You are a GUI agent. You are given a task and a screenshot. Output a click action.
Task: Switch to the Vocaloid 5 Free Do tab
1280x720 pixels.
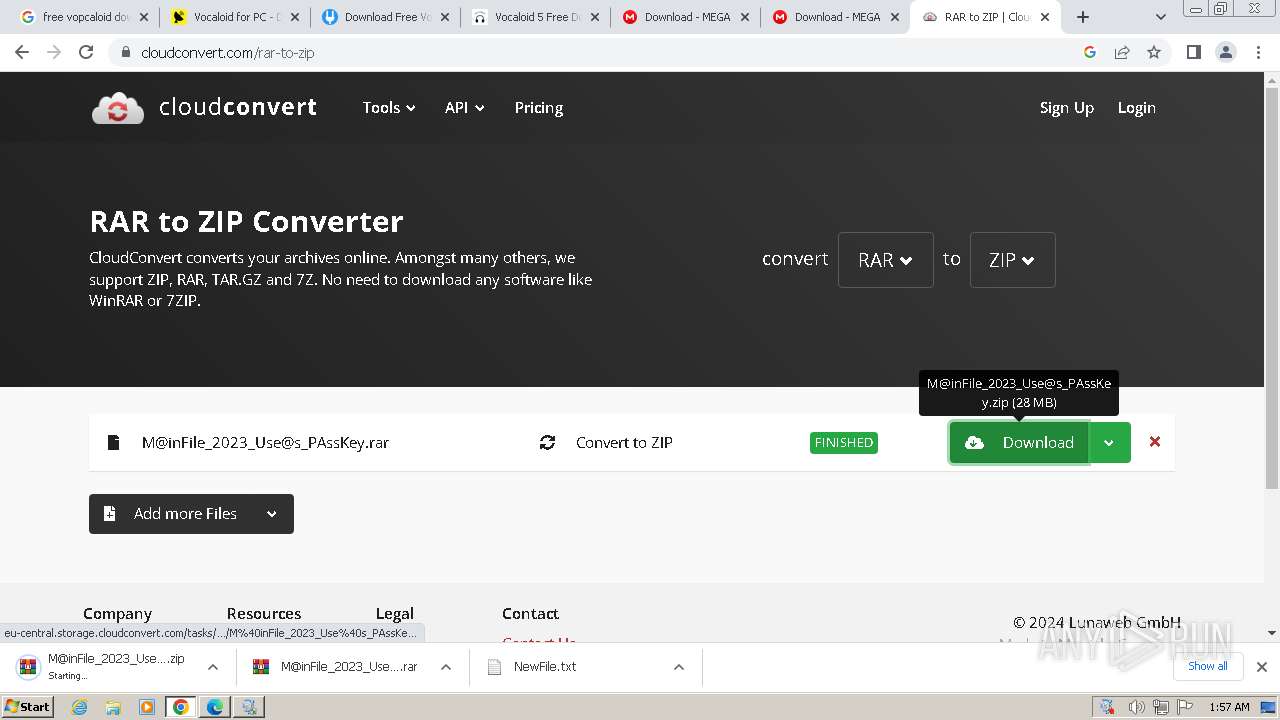tap(534, 17)
